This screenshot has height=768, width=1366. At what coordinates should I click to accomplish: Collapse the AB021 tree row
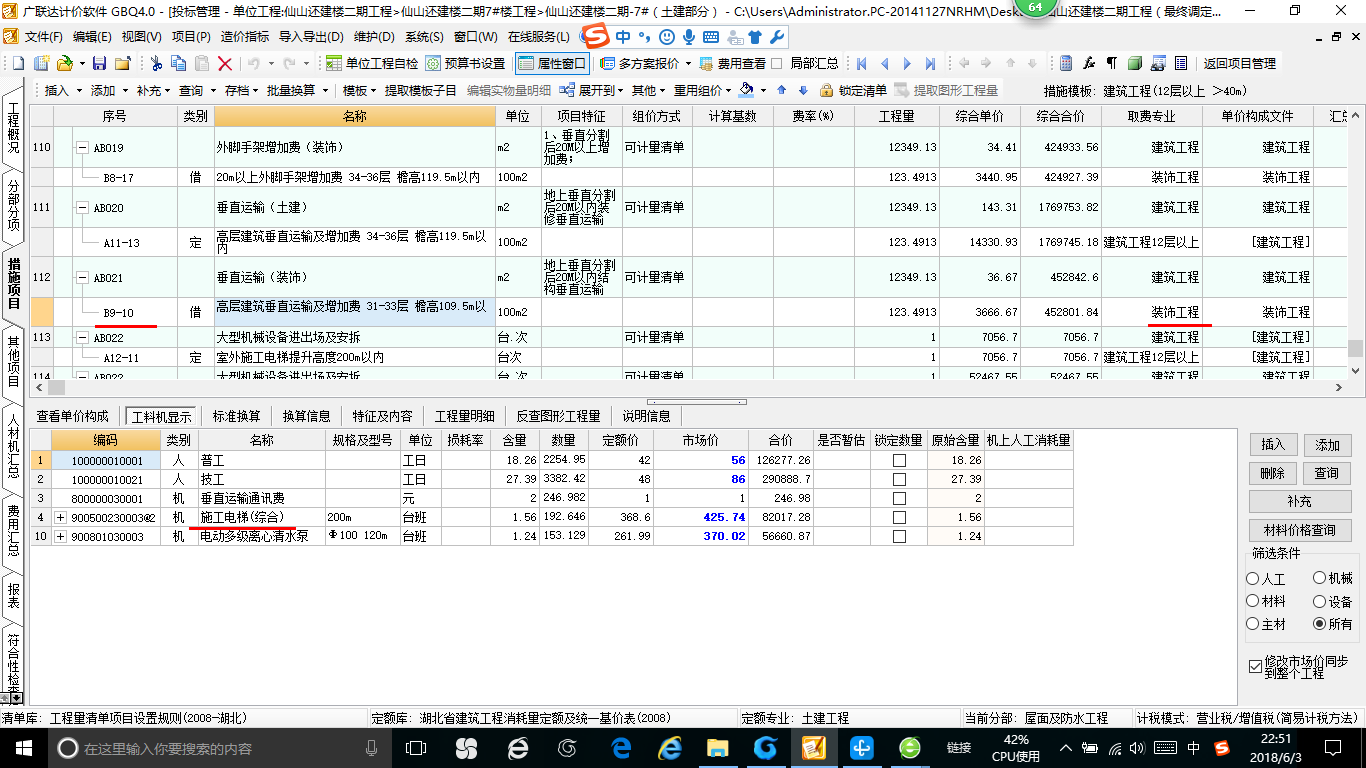(82, 277)
